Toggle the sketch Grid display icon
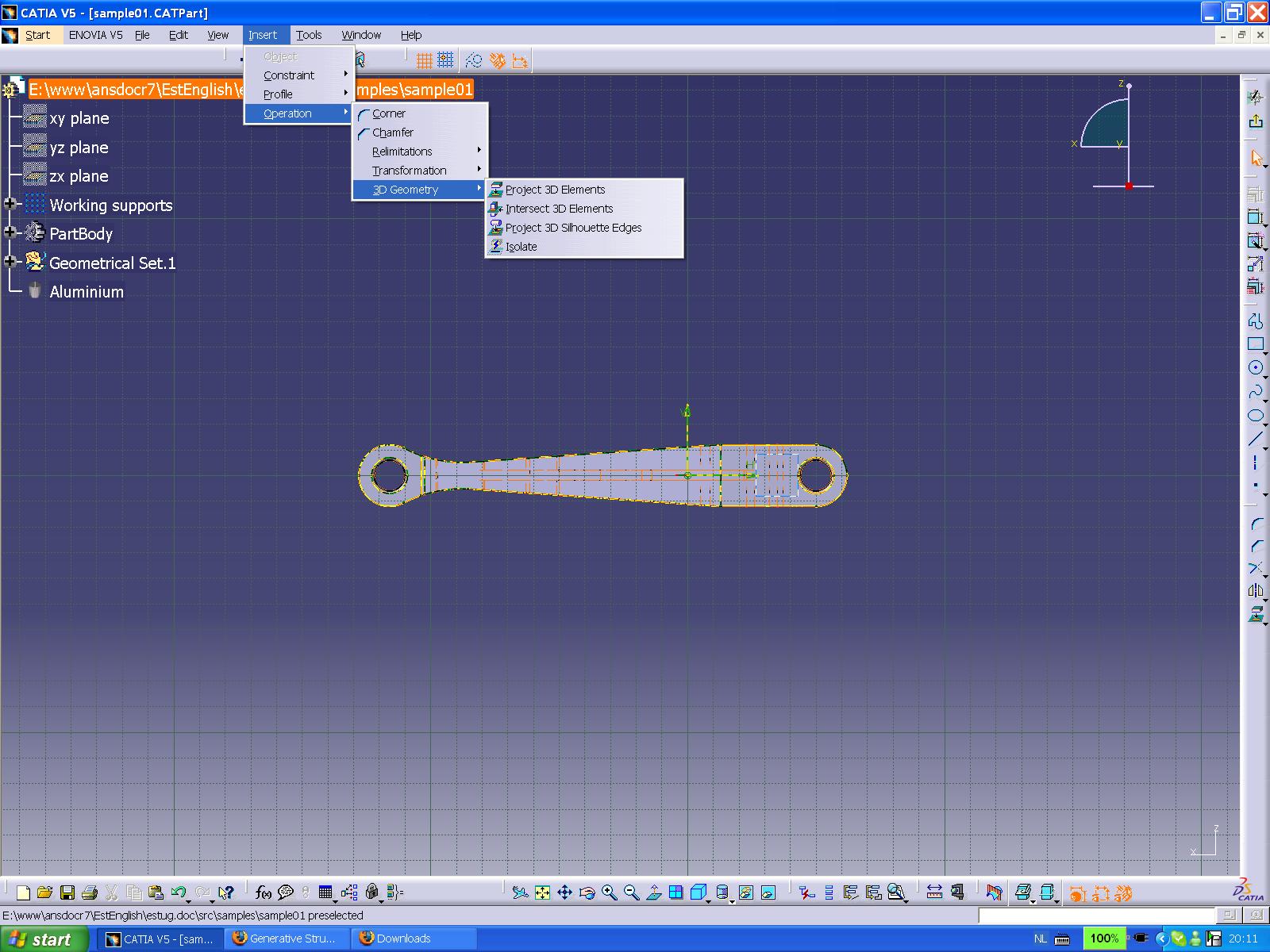The width and height of the screenshot is (1270, 952). click(425, 60)
